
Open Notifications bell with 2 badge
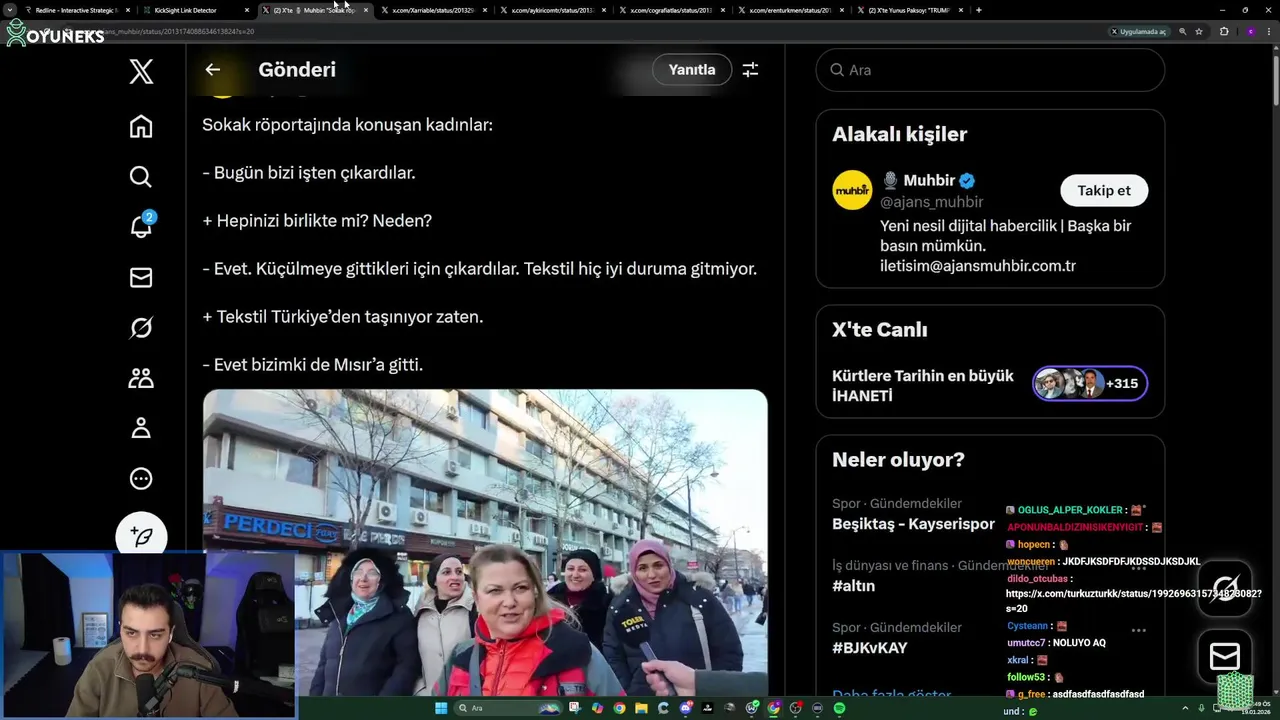click(141, 226)
